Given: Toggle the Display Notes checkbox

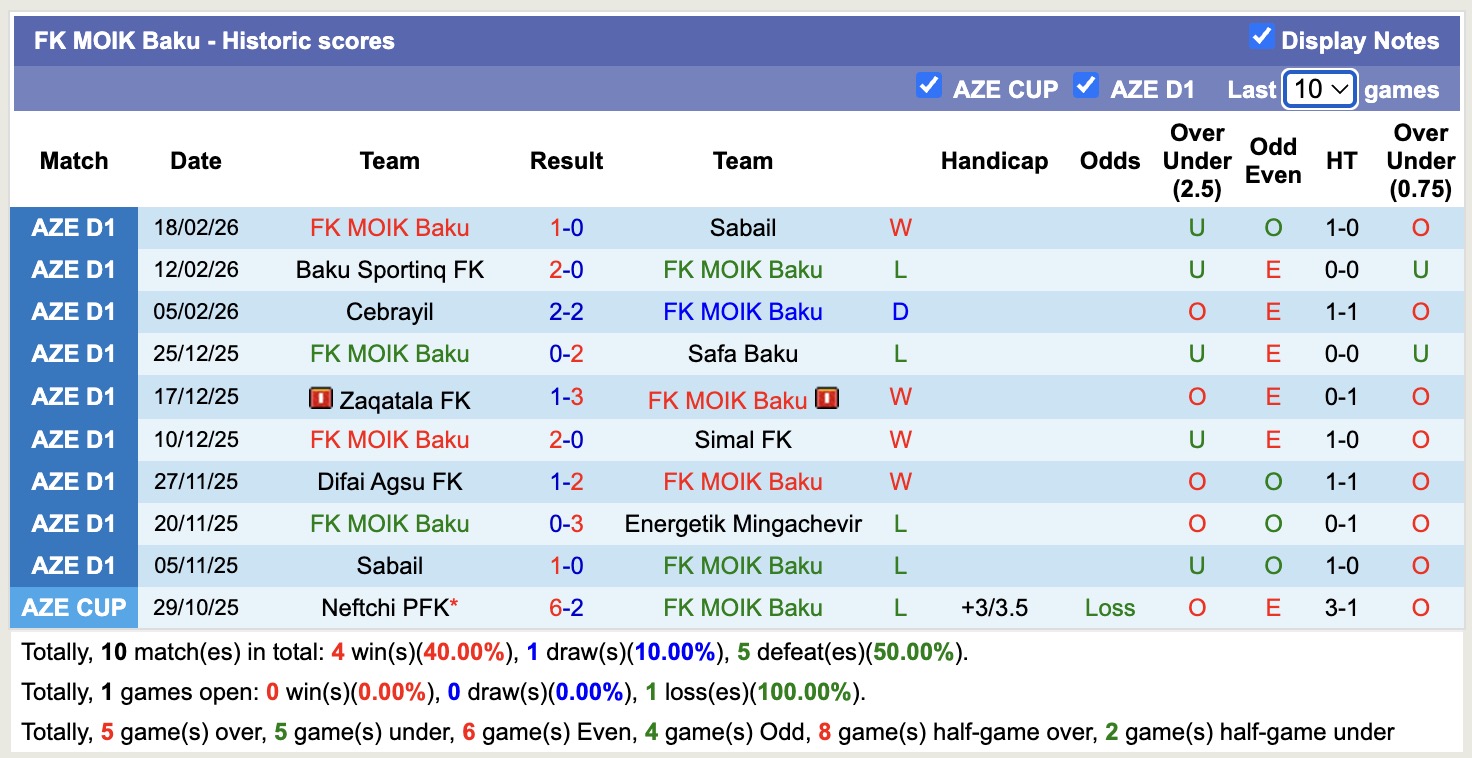Looking at the screenshot, I should [x=1261, y=38].
